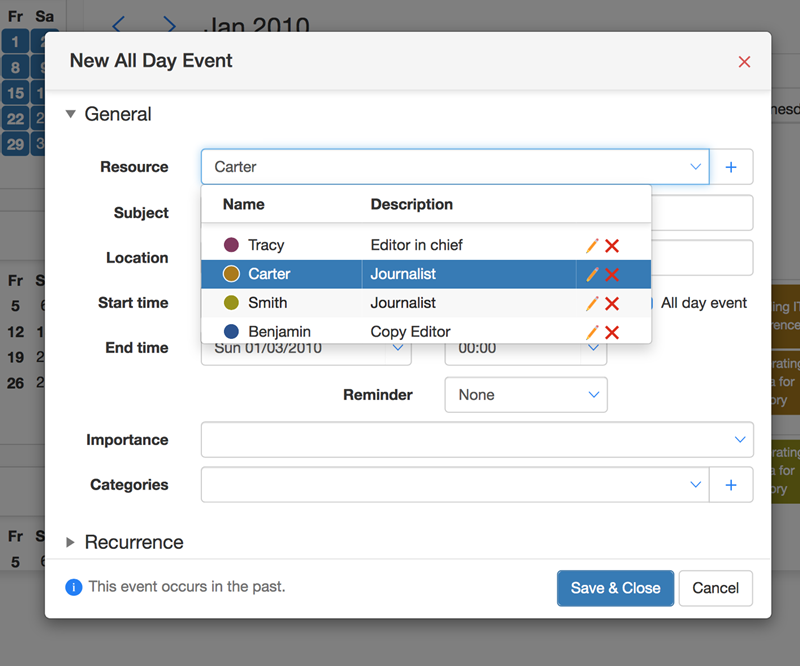This screenshot has width=800, height=666.
Task: Click the edit pencil icon for Carter
Action: (x=592, y=274)
